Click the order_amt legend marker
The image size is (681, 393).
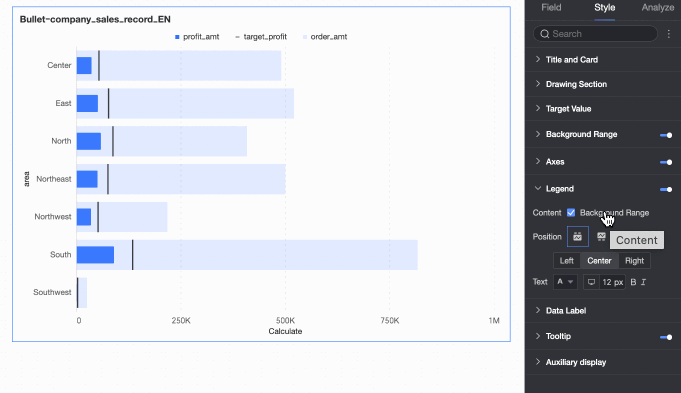305,37
